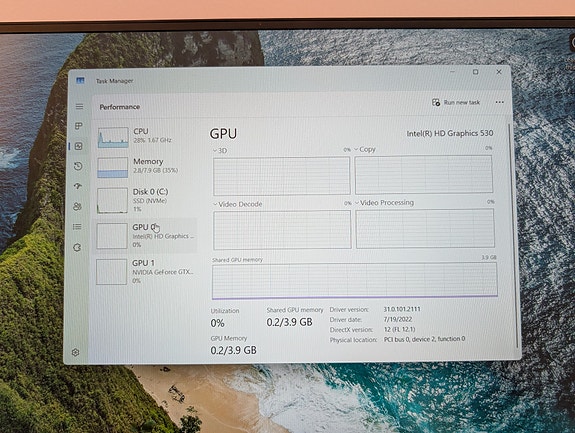Expand the 3D engine dropdown

click(220, 151)
